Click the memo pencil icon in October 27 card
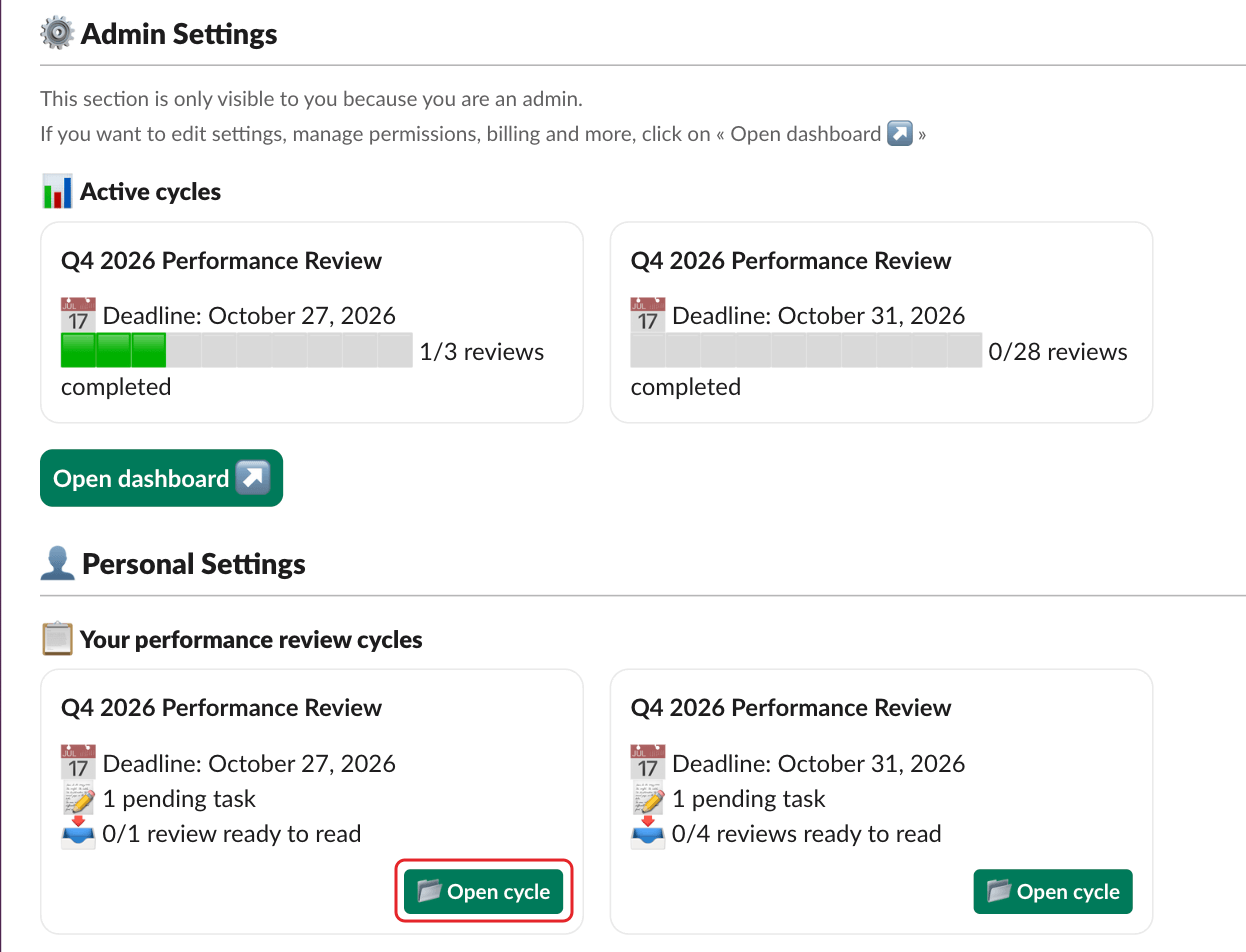1246x952 pixels. coord(78,799)
